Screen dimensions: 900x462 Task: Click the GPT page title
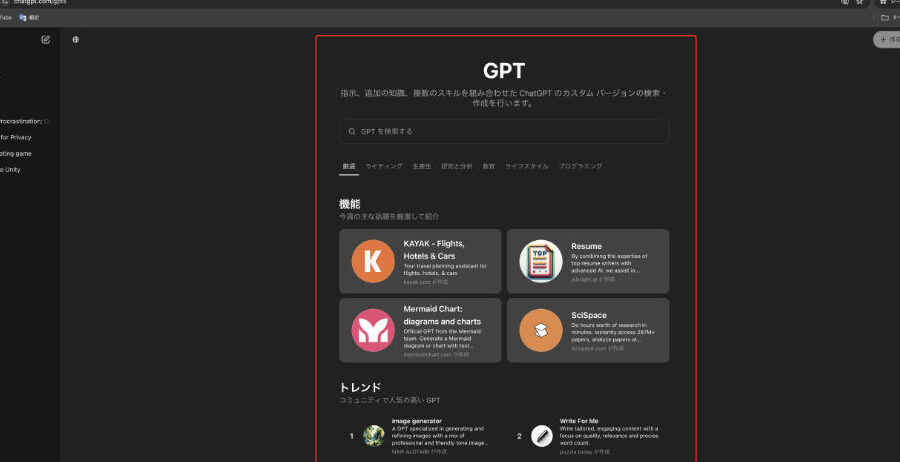504,71
